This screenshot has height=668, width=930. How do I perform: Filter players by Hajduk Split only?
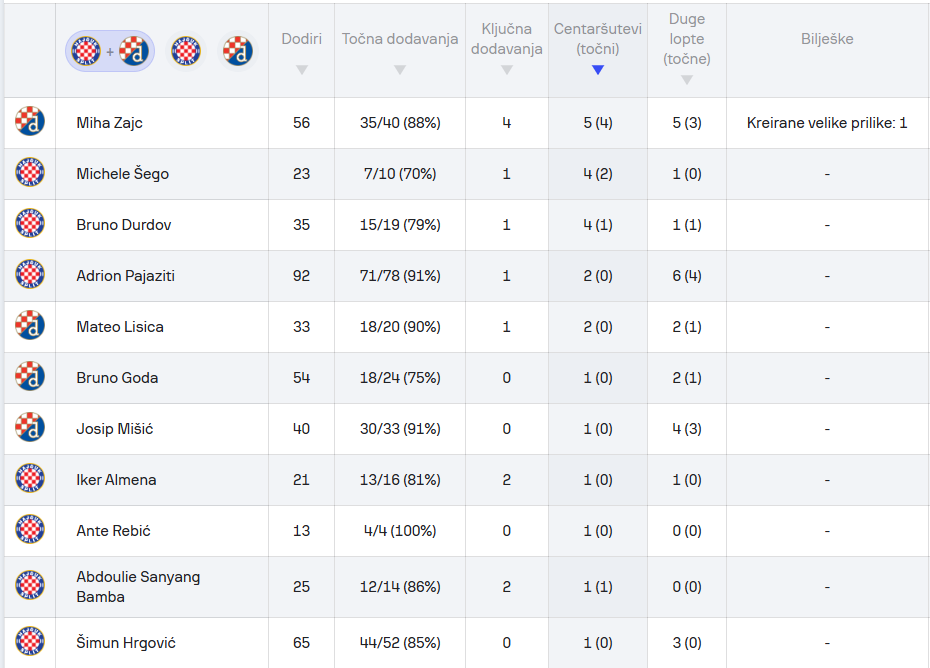coord(186,50)
